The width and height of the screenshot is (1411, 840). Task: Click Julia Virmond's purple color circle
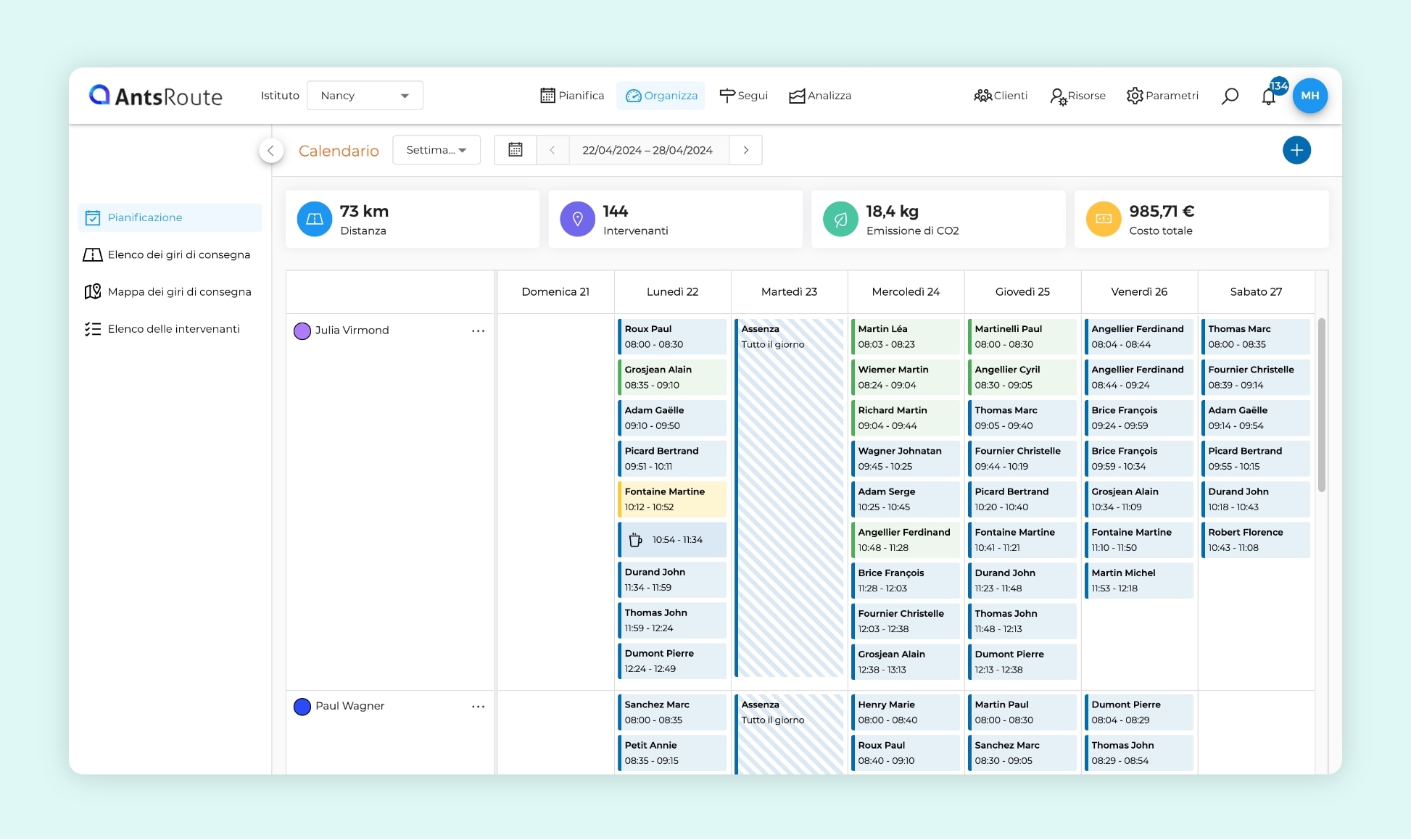[x=302, y=330]
